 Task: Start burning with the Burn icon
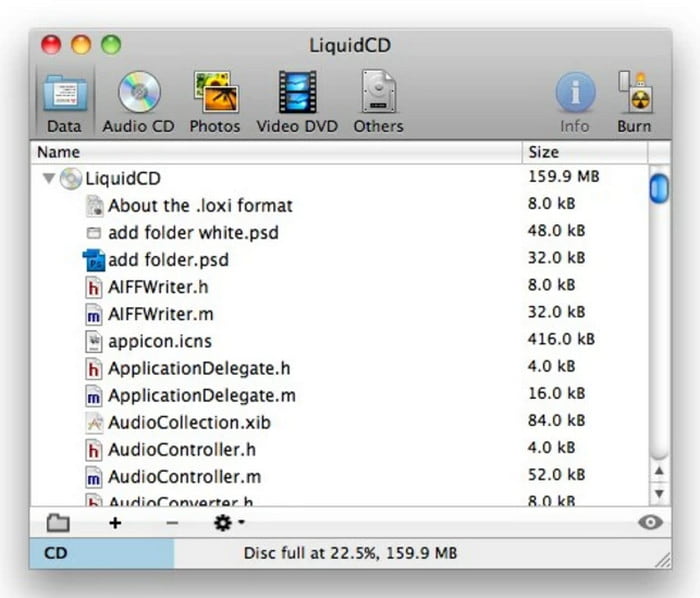pyautogui.click(x=634, y=102)
